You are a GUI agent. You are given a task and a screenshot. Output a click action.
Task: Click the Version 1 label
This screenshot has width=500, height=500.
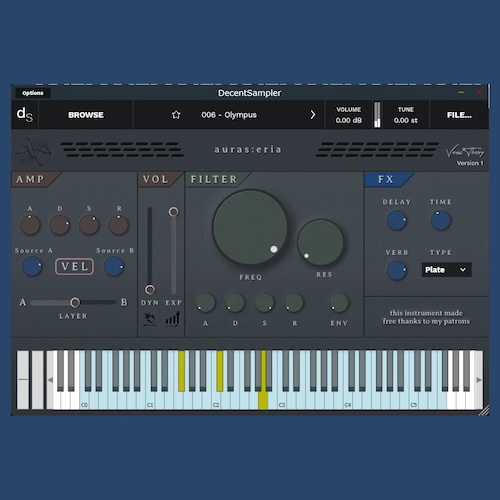point(470,163)
